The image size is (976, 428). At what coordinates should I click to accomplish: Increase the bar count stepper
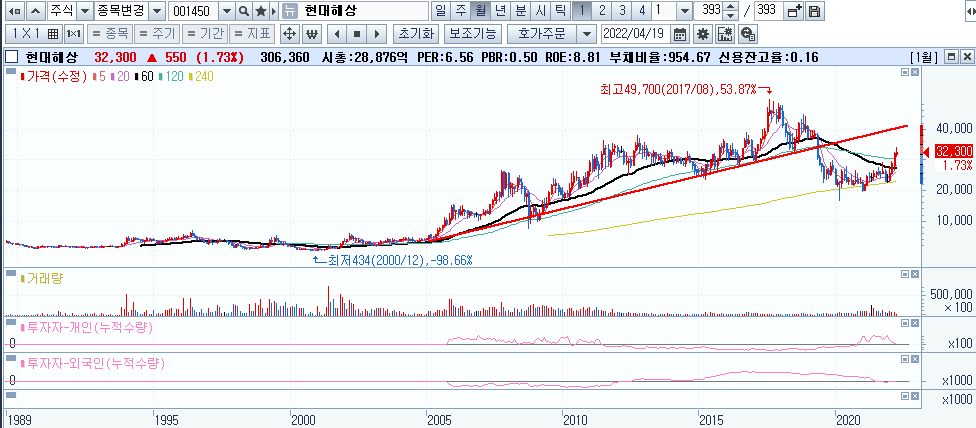point(731,7)
